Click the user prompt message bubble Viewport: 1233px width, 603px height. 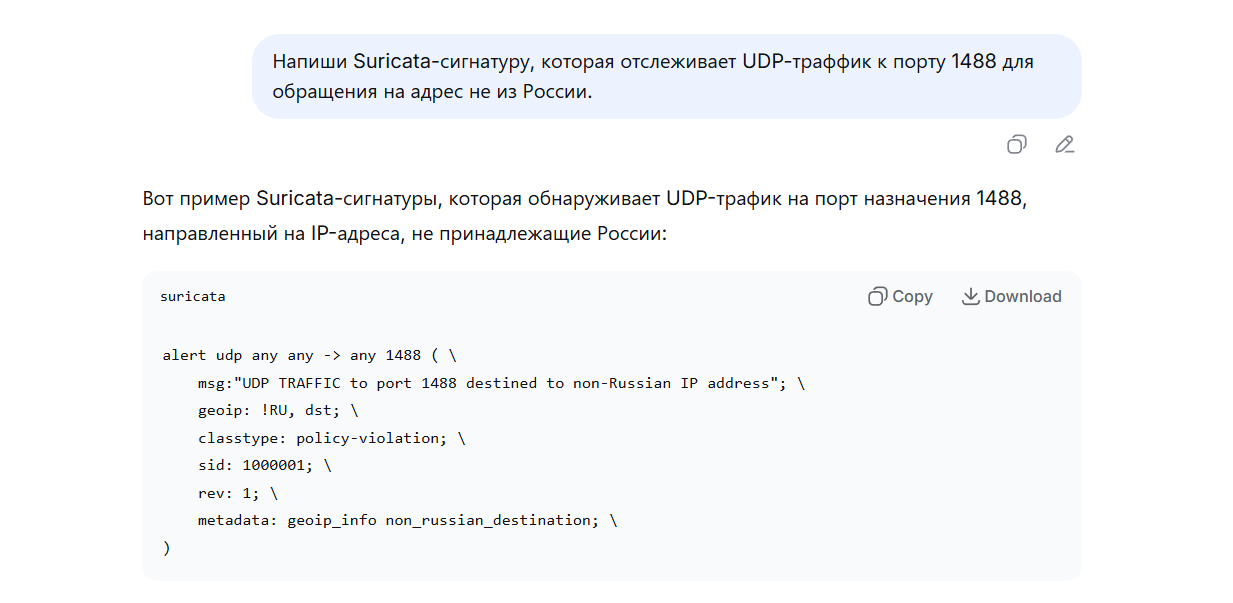tap(666, 77)
